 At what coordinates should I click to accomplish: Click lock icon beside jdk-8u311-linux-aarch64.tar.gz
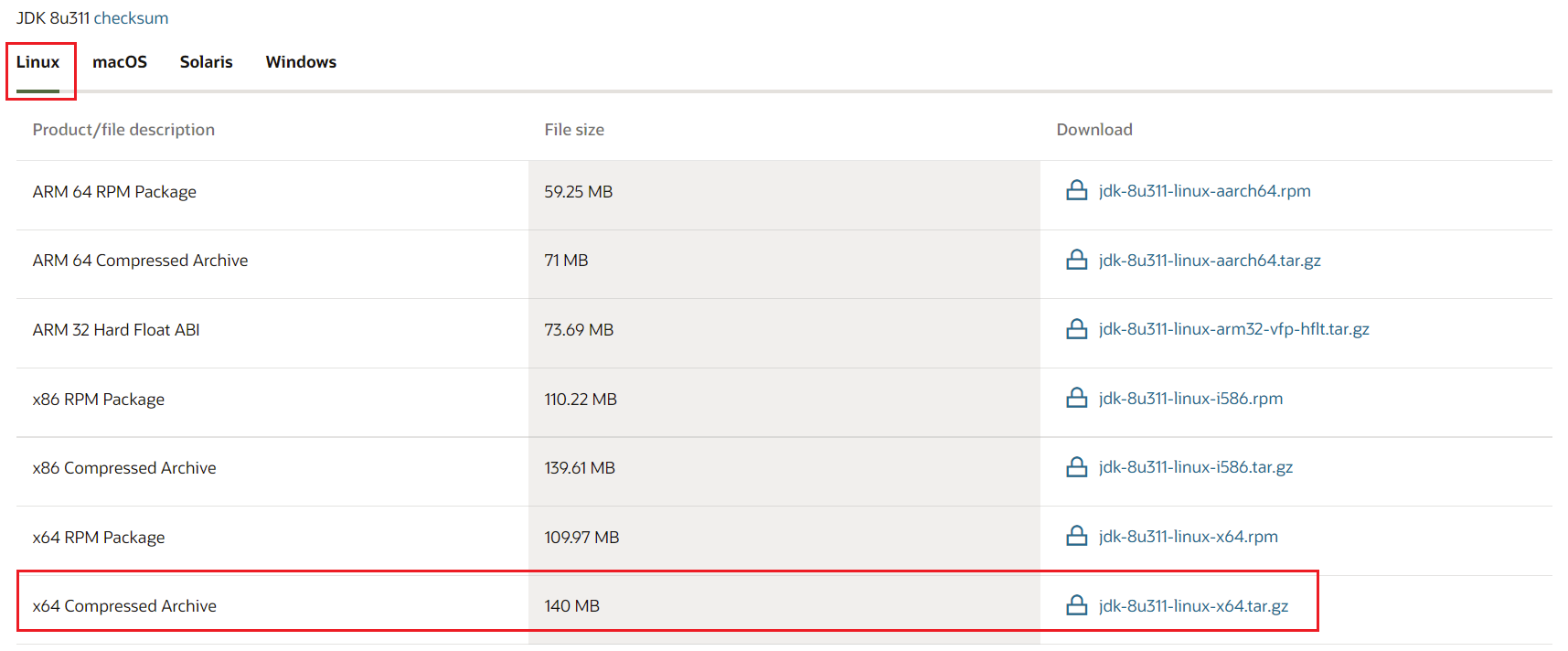1077,260
